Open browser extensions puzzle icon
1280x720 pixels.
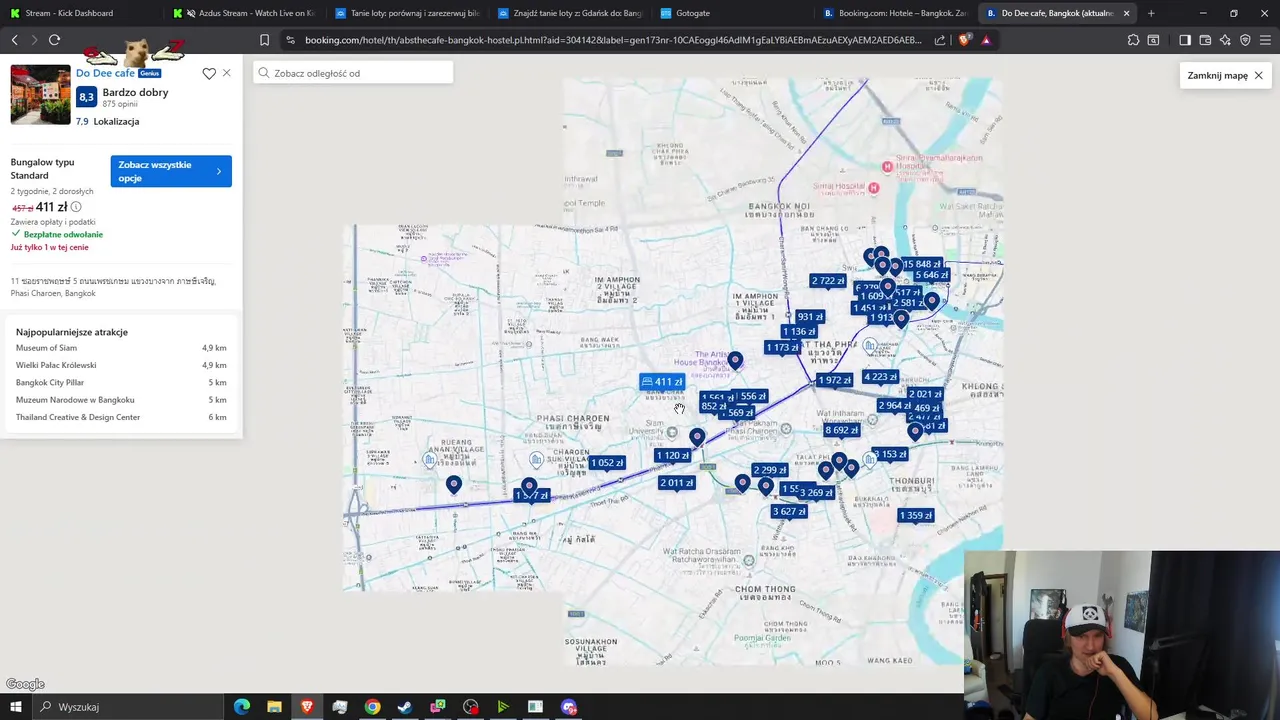(x=1133, y=40)
